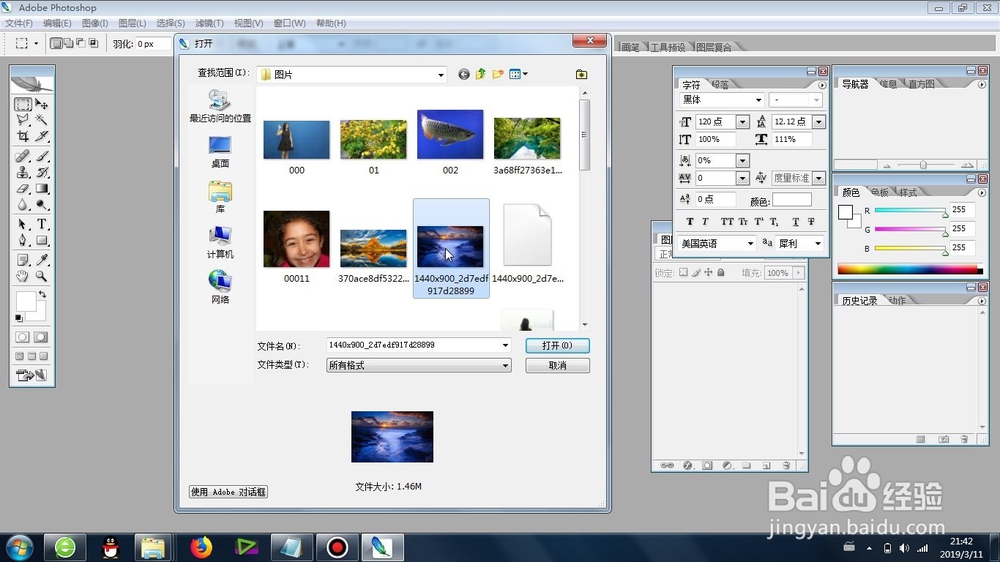
Task: Go up one folder level in dialog
Action: 480,74
